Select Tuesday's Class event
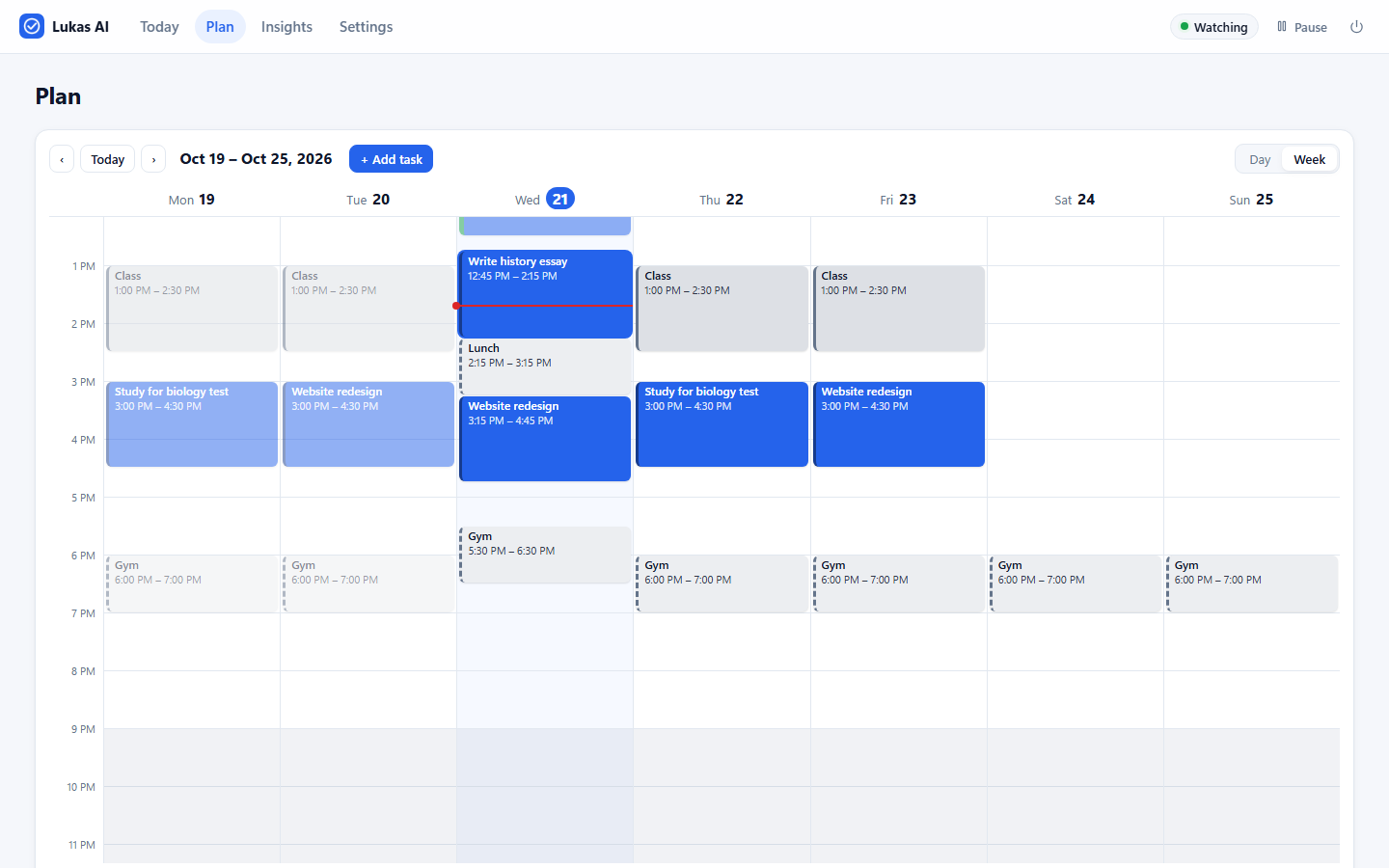This screenshot has height=868, width=1389. pyautogui.click(x=368, y=309)
